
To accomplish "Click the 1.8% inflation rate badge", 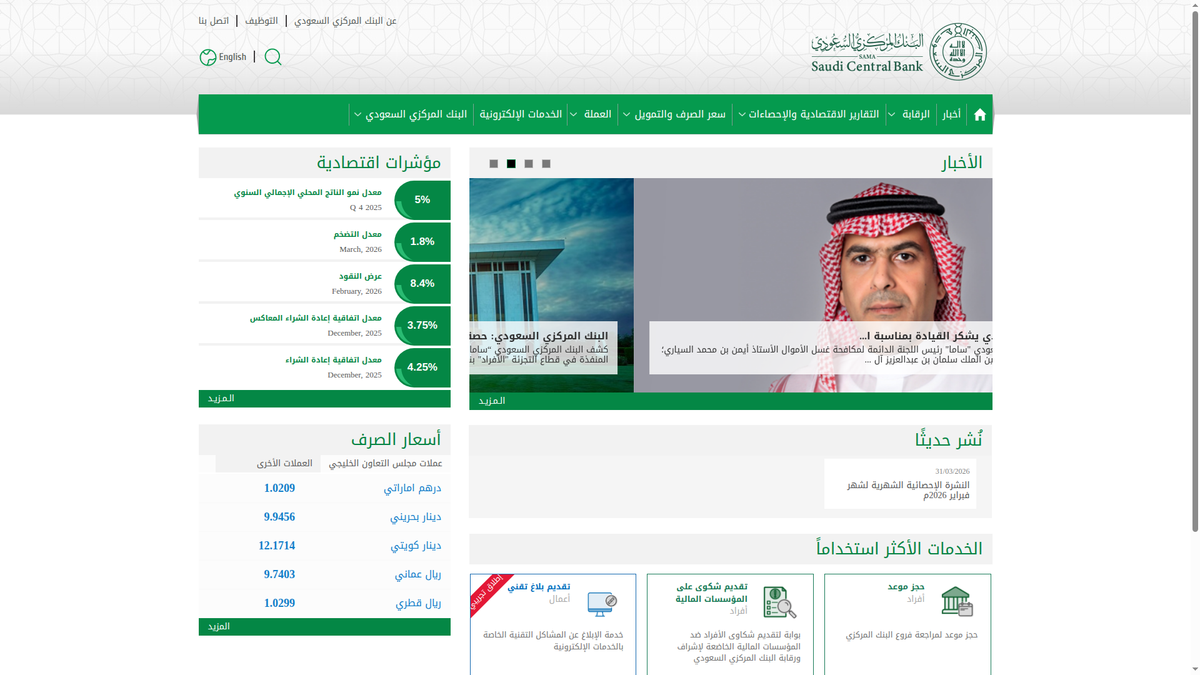I will [x=421, y=241].
